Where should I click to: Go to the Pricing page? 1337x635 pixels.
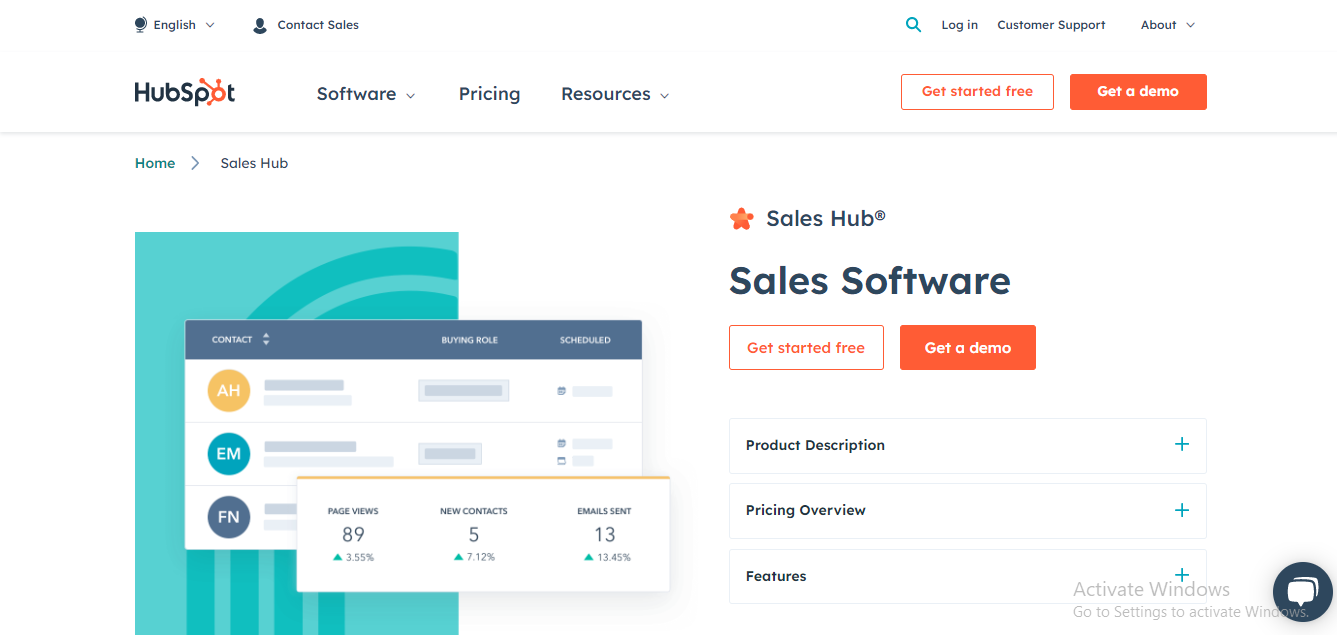coord(489,94)
